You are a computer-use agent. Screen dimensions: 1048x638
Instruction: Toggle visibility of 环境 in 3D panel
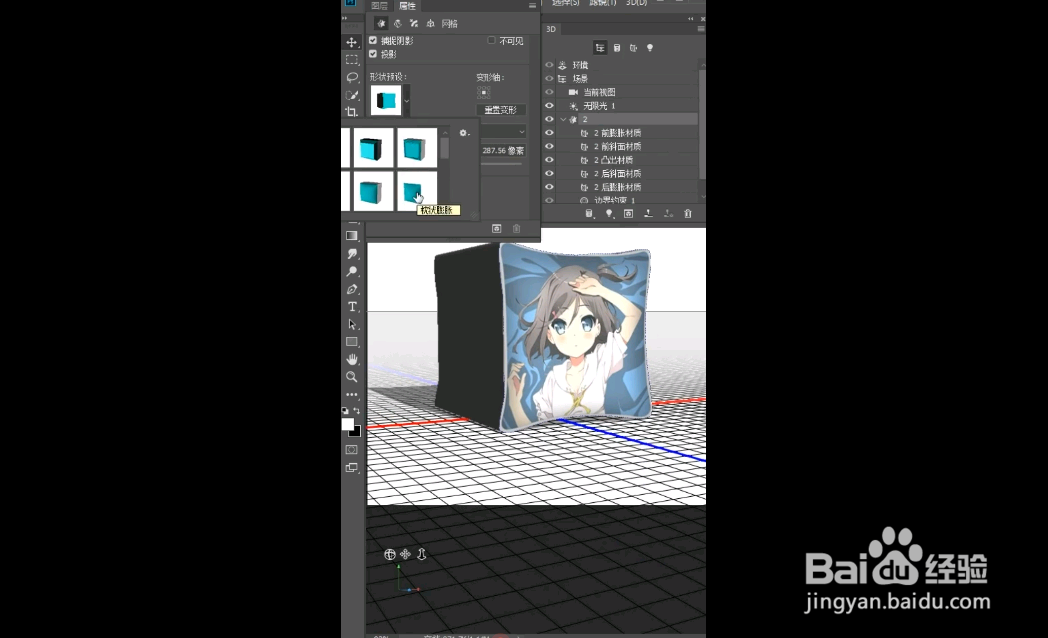[x=548, y=64]
